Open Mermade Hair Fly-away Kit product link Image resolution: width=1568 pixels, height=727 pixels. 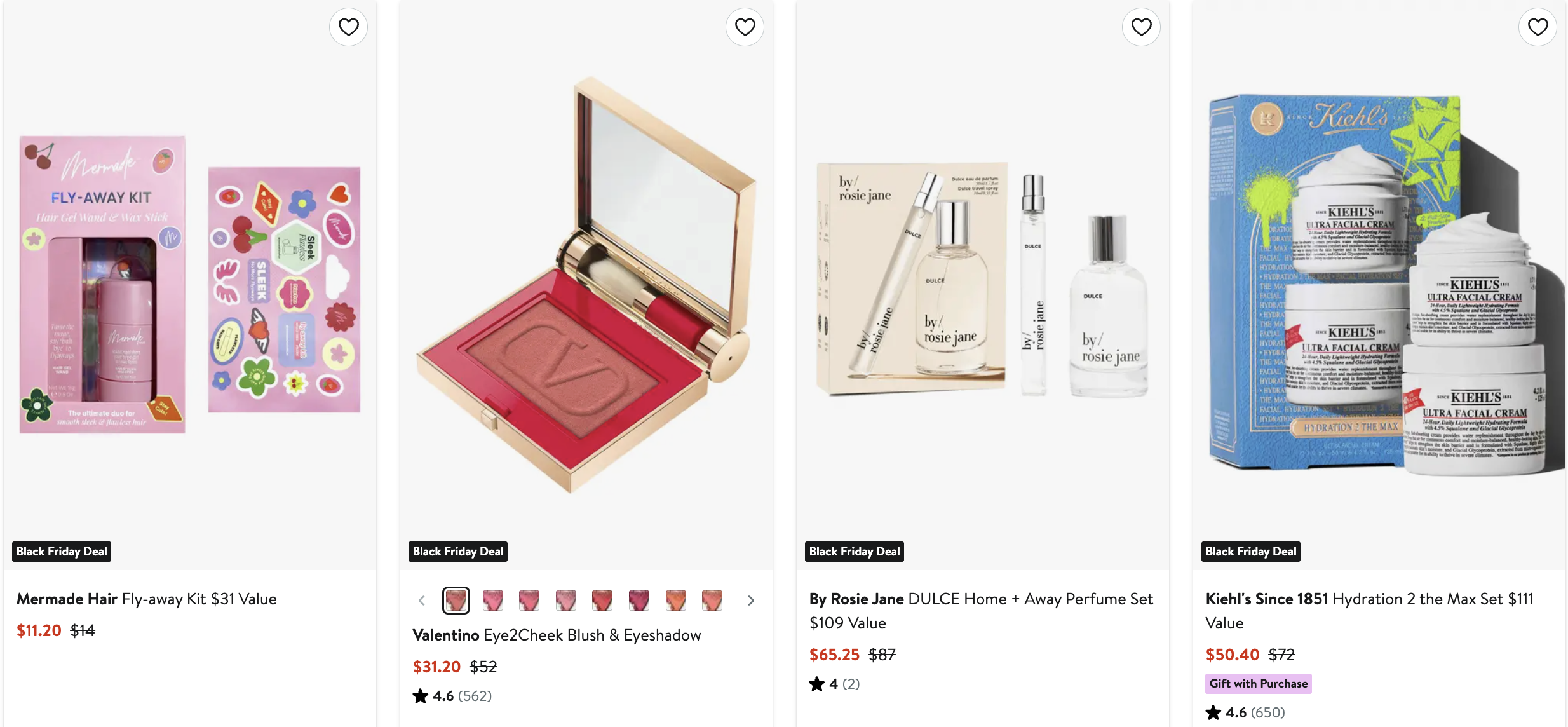point(147,599)
